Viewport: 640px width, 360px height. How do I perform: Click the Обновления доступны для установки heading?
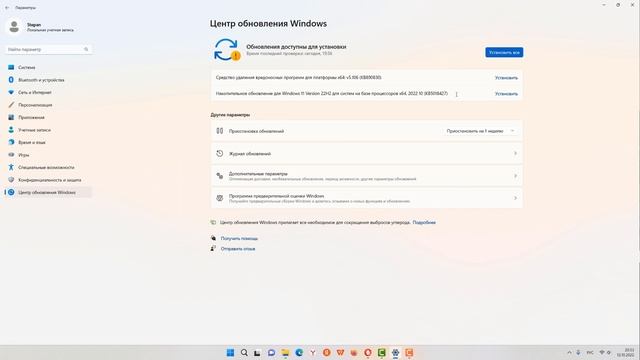pyautogui.click(x=296, y=47)
